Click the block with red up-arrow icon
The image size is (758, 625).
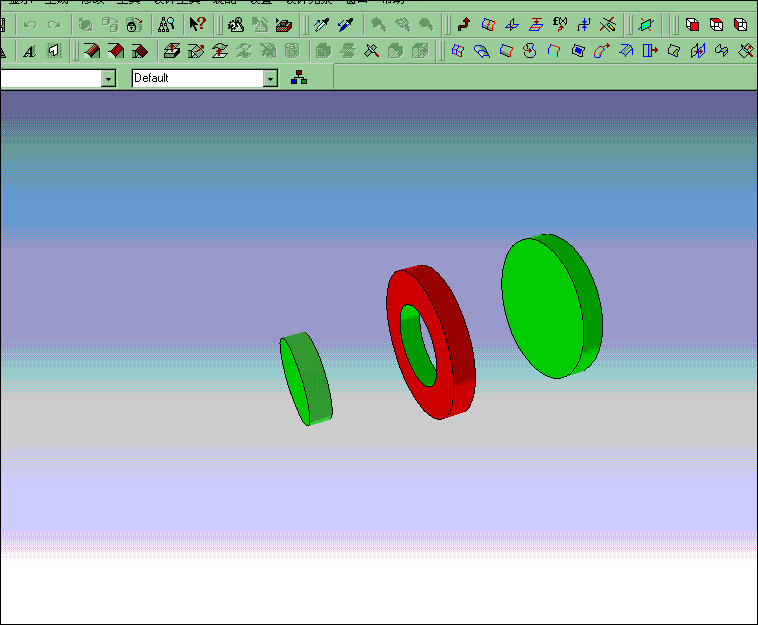click(x=172, y=50)
